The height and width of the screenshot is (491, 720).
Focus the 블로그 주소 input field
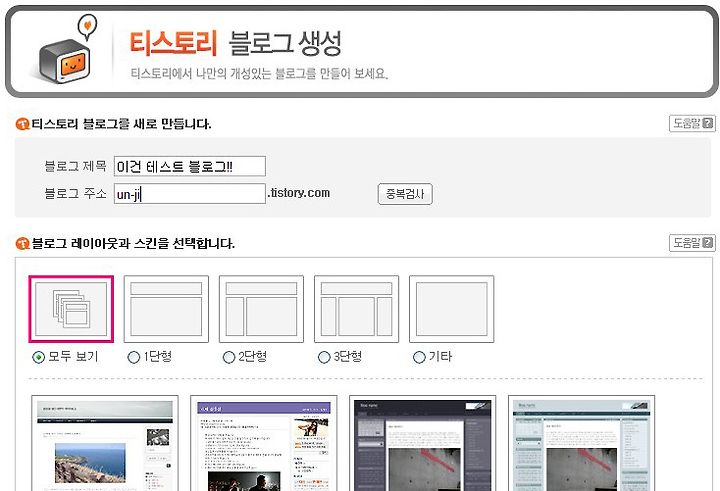190,194
